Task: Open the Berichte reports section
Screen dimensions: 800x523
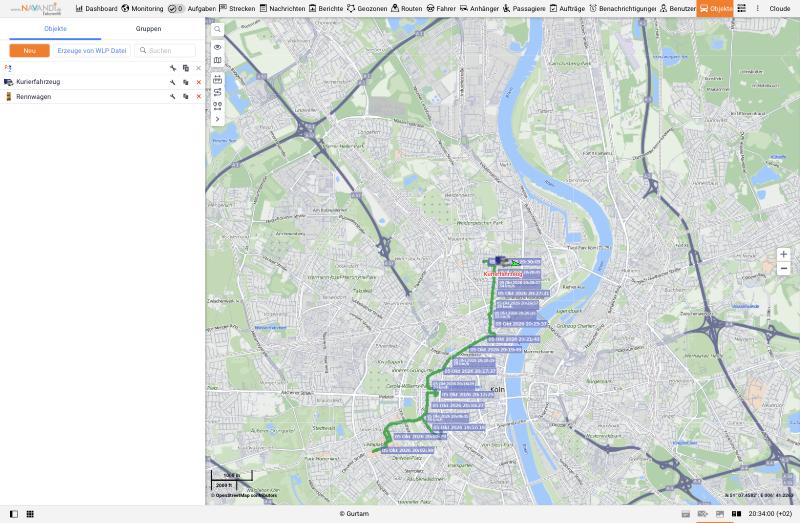Action: (326, 9)
